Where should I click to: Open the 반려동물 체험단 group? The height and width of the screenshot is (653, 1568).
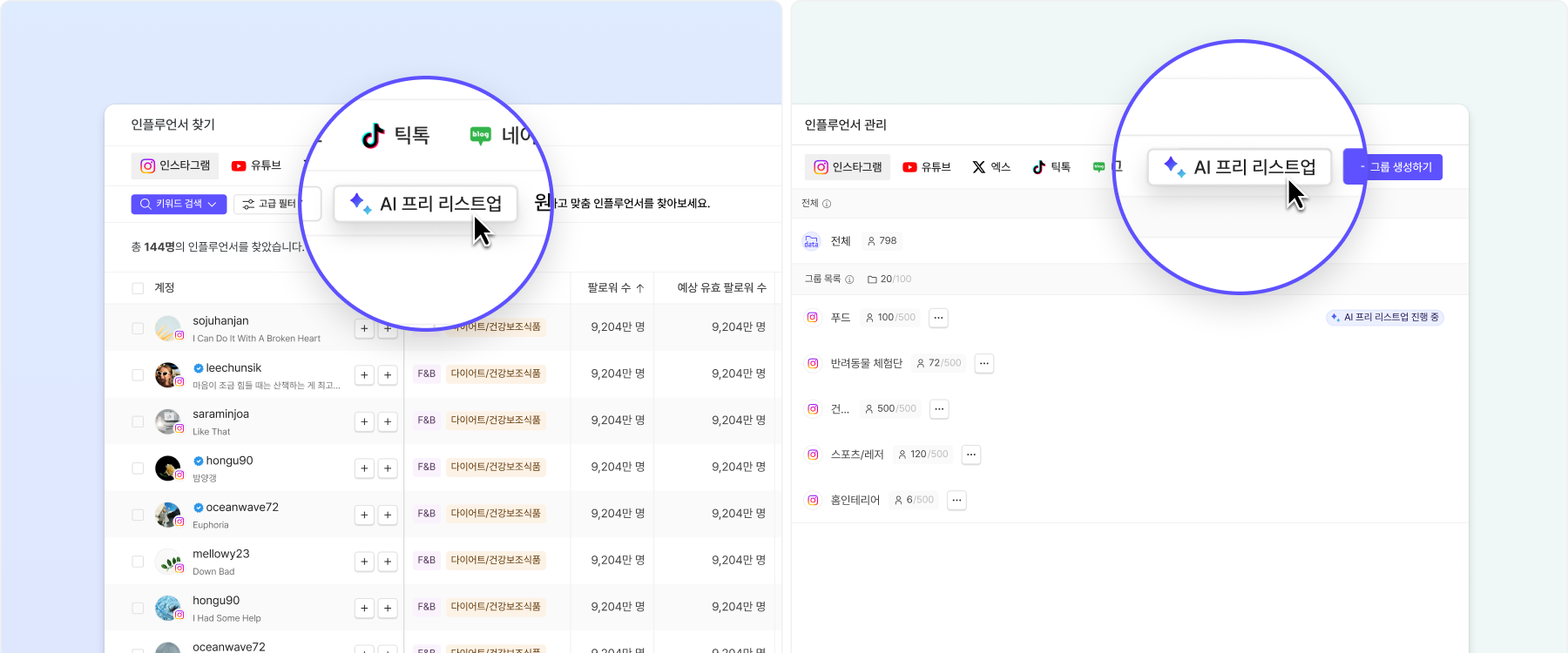867,363
